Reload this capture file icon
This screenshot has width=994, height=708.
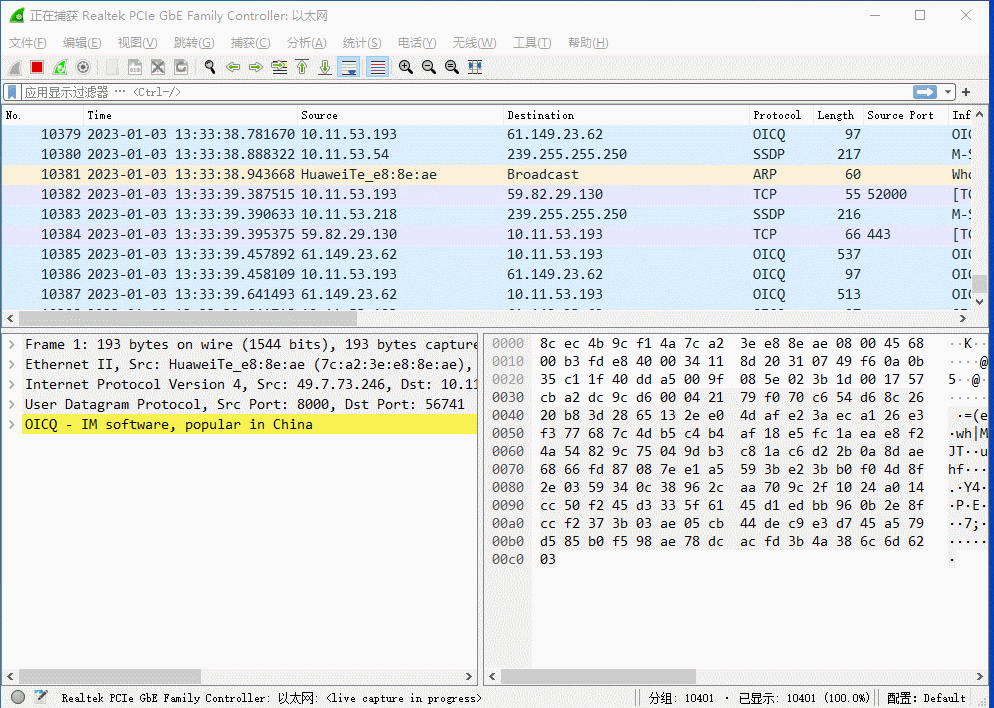(x=181, y=67)
